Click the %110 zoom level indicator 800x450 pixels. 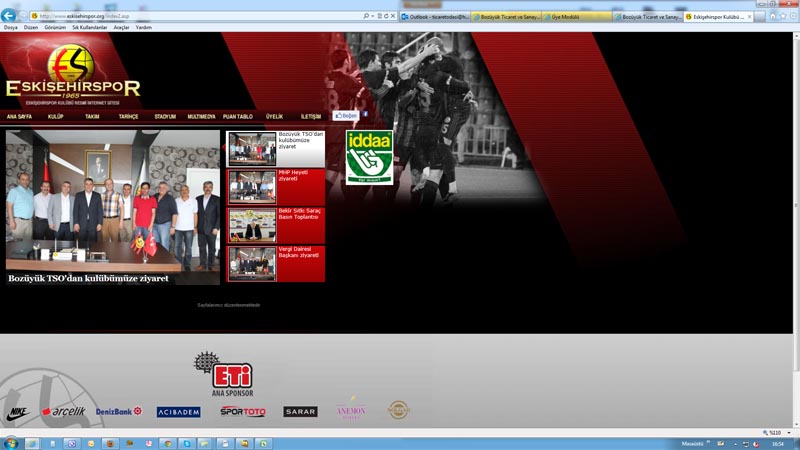[x=772, y=433]
